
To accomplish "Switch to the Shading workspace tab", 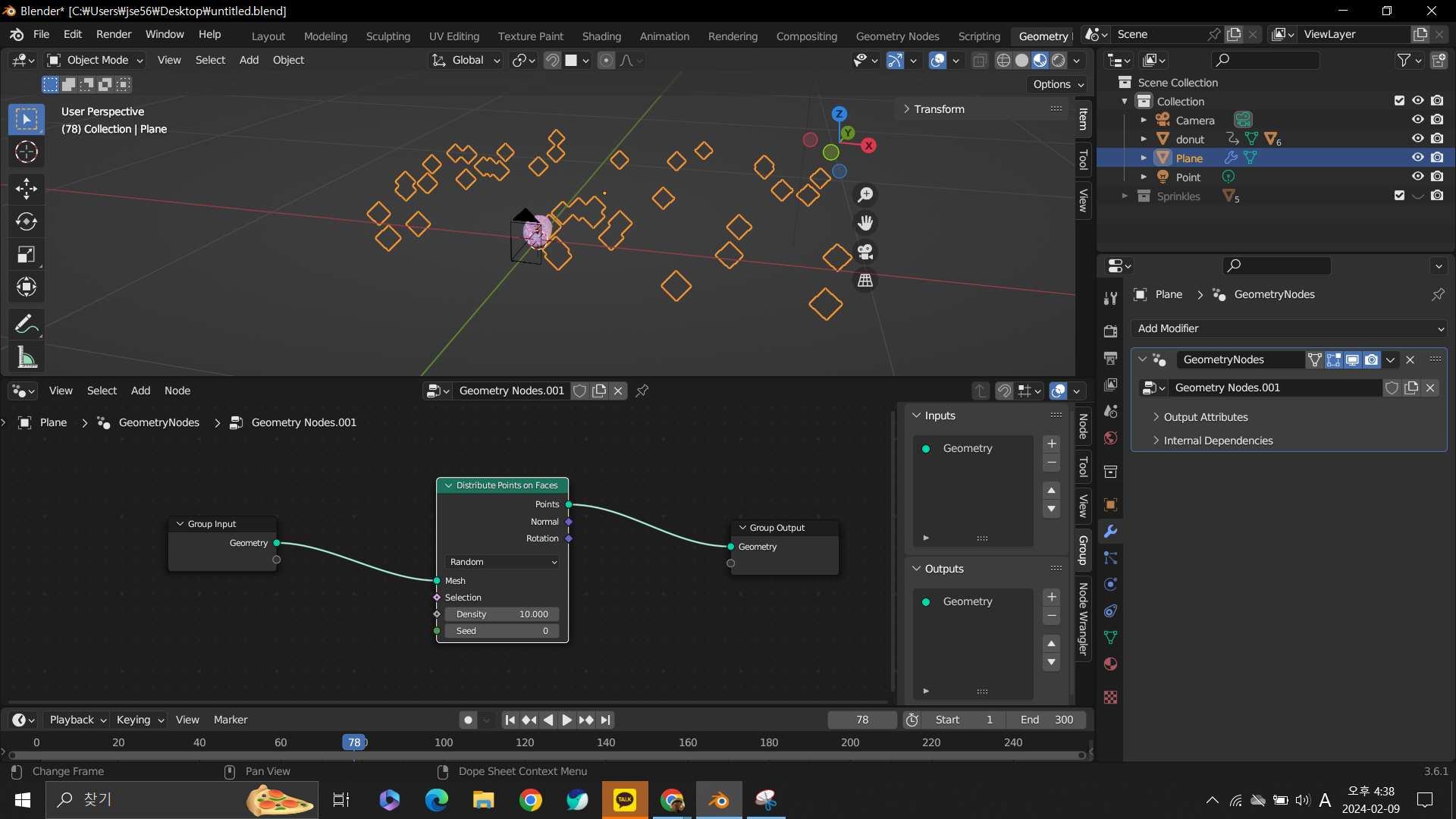I will coord(601,36).
